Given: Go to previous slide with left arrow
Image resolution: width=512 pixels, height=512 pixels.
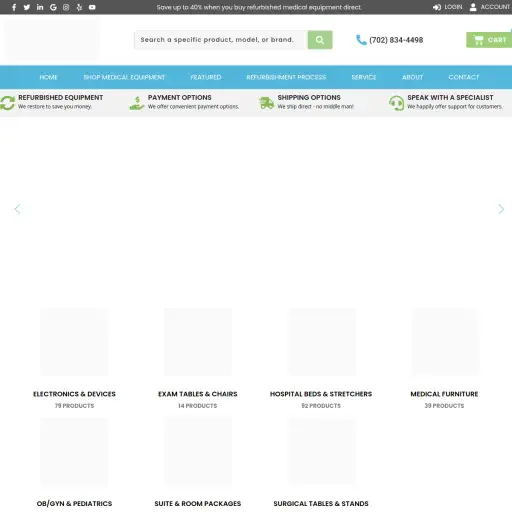Looking at the screenshot, I should pyautogui.click(x=17, y=209).
